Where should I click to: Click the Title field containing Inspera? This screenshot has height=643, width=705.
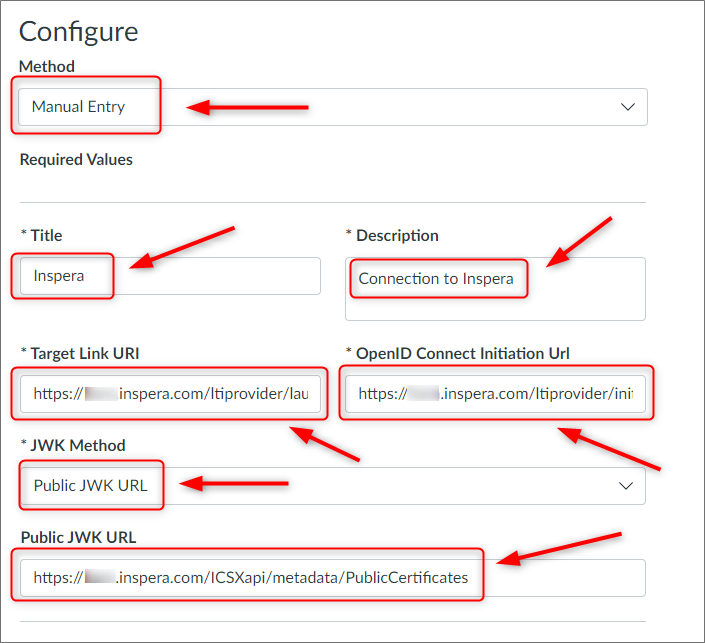[170, 276]
